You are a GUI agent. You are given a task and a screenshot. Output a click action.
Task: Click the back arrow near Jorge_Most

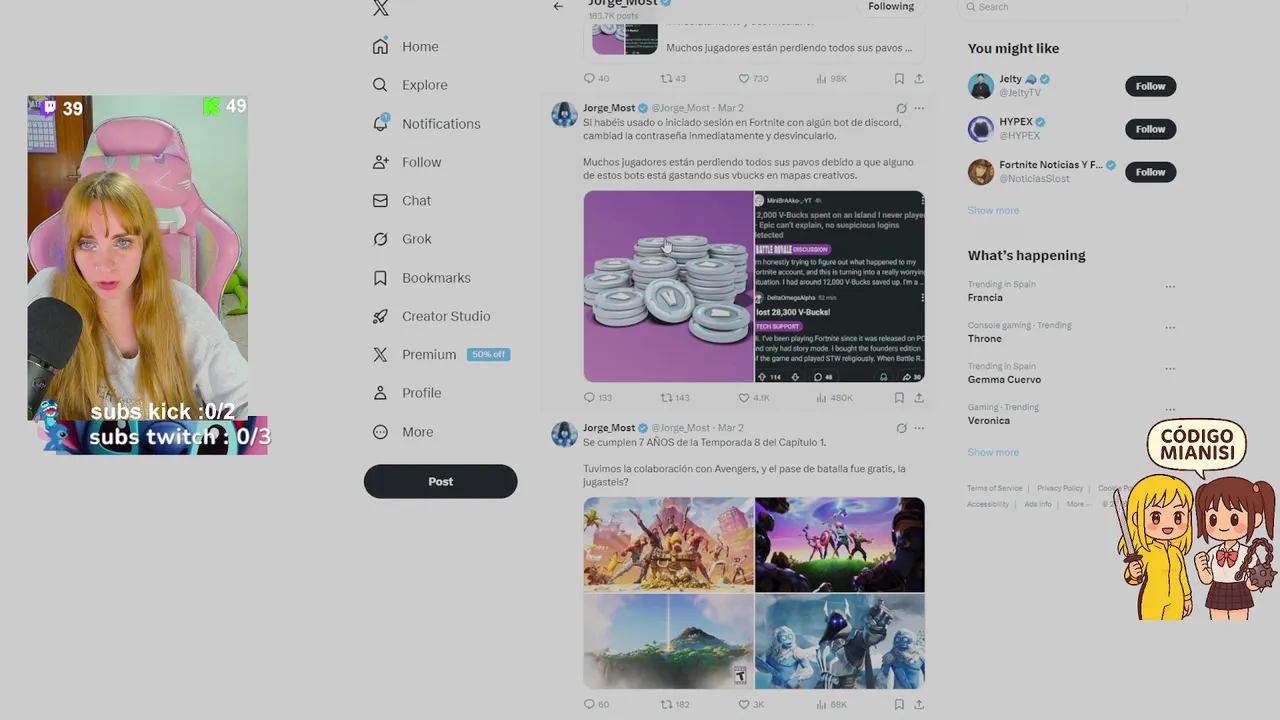click(558, 6)
